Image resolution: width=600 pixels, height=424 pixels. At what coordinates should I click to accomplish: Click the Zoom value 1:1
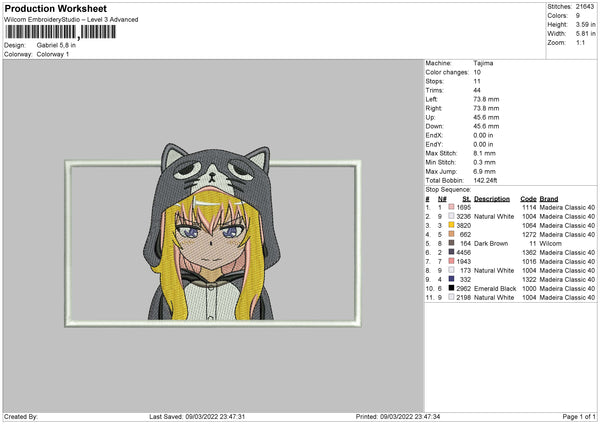point(580,42)
